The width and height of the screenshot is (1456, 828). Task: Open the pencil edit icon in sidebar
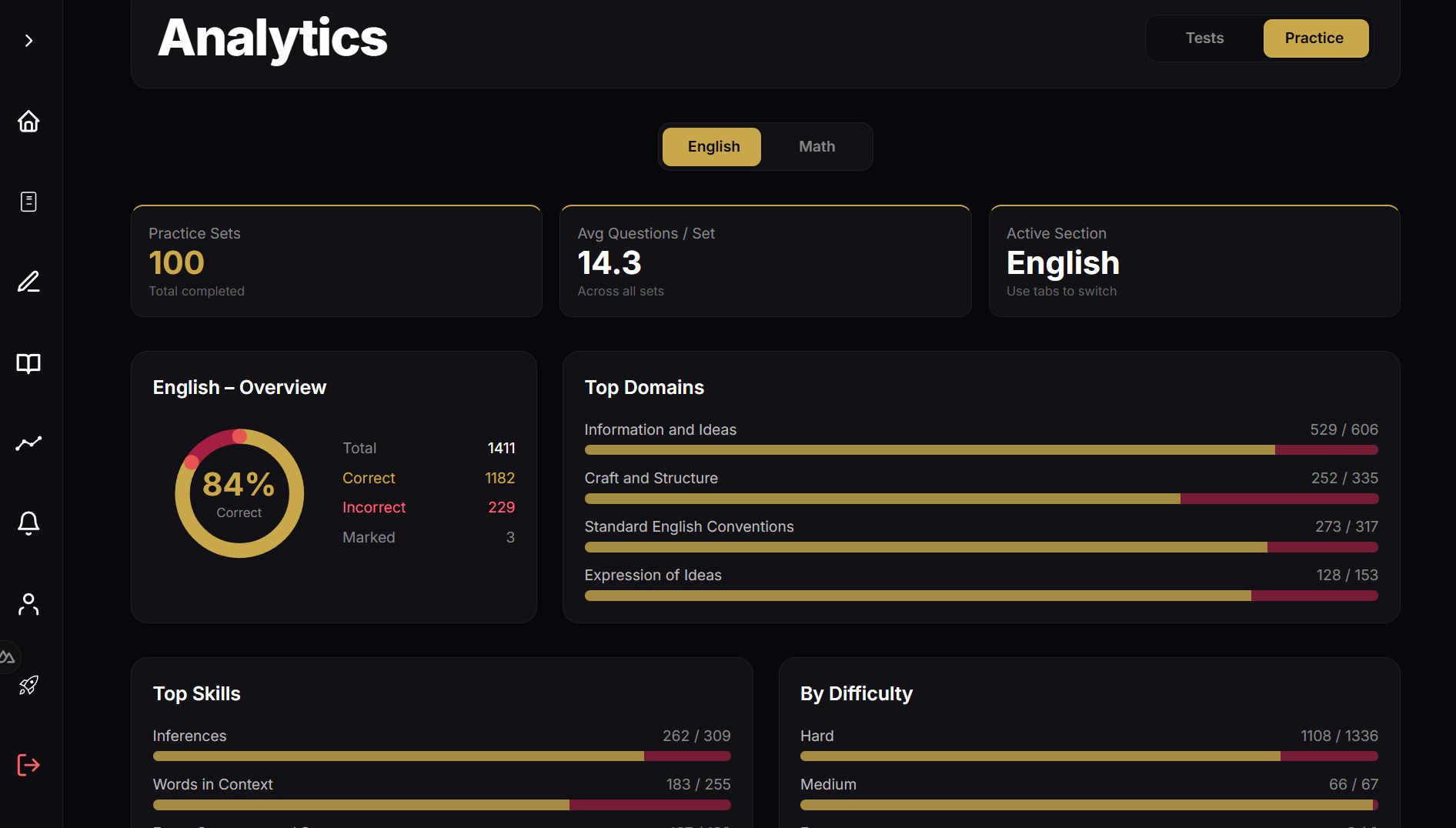28,282
